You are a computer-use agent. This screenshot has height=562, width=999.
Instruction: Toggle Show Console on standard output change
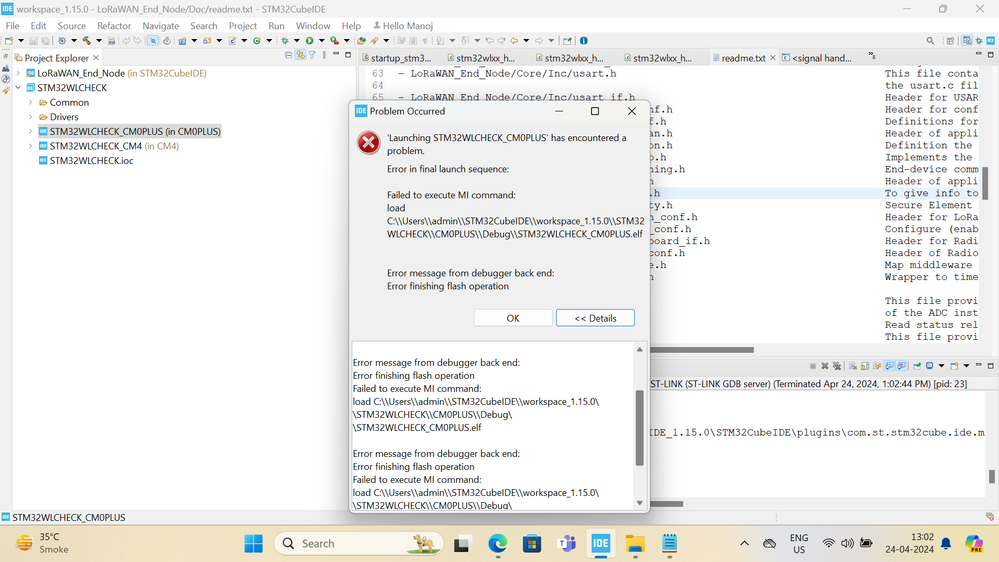click(889, 366)
